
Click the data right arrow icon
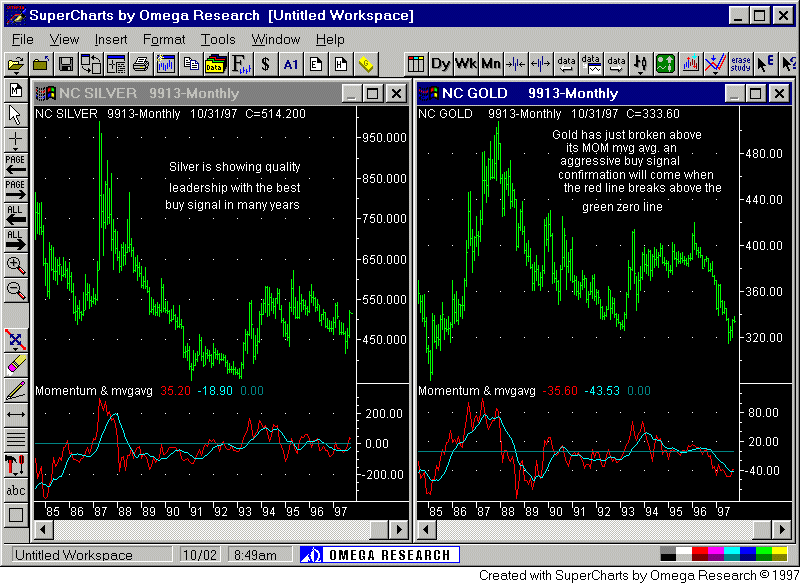(x=616, y=64)
